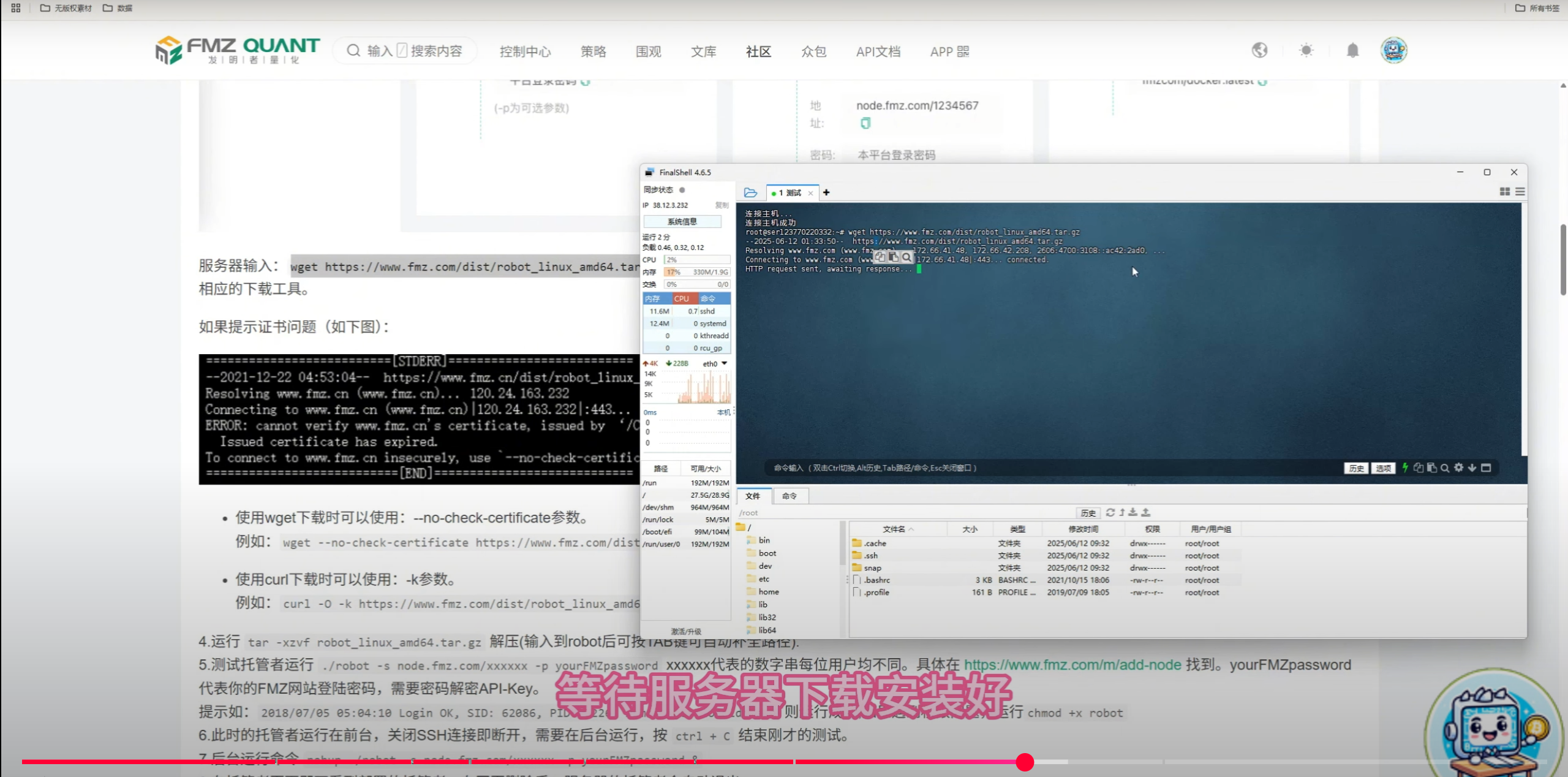Toggle light/dark theme sun icon
The width and height of the screenshot is (1568, 777).
[1306, 51]
